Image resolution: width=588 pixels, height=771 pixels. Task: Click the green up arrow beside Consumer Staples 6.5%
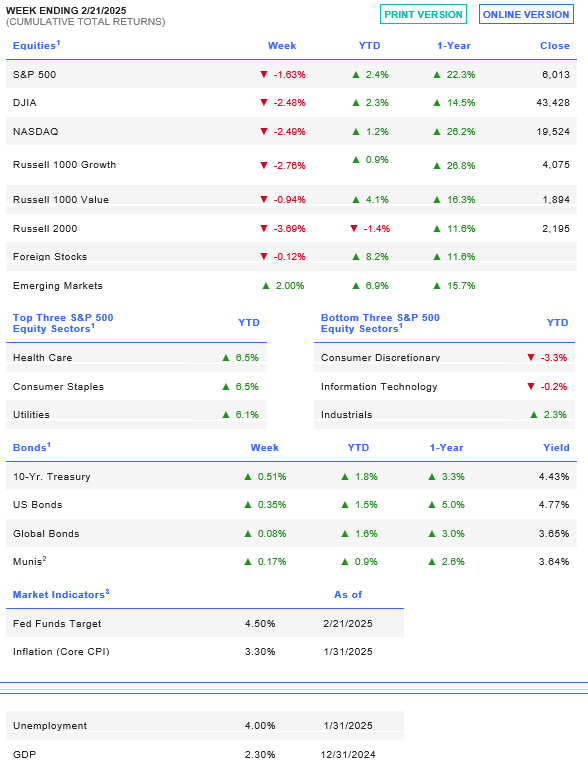tap(226, 386)
